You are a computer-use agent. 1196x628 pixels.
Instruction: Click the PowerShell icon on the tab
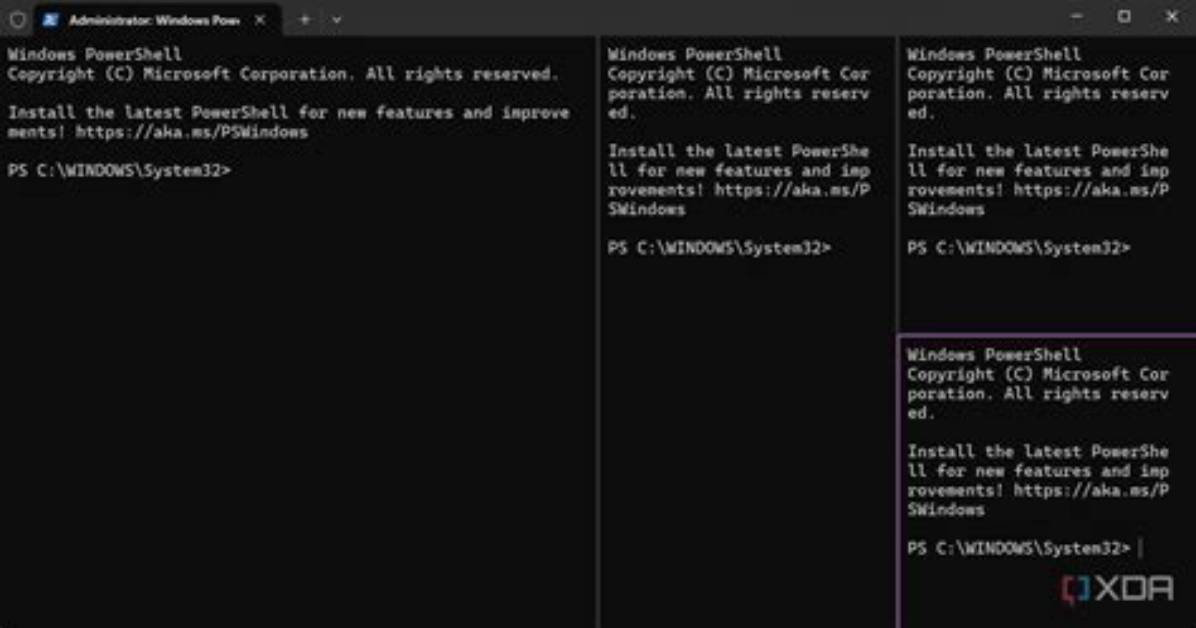pyautogui.click(x=50, y=20)
